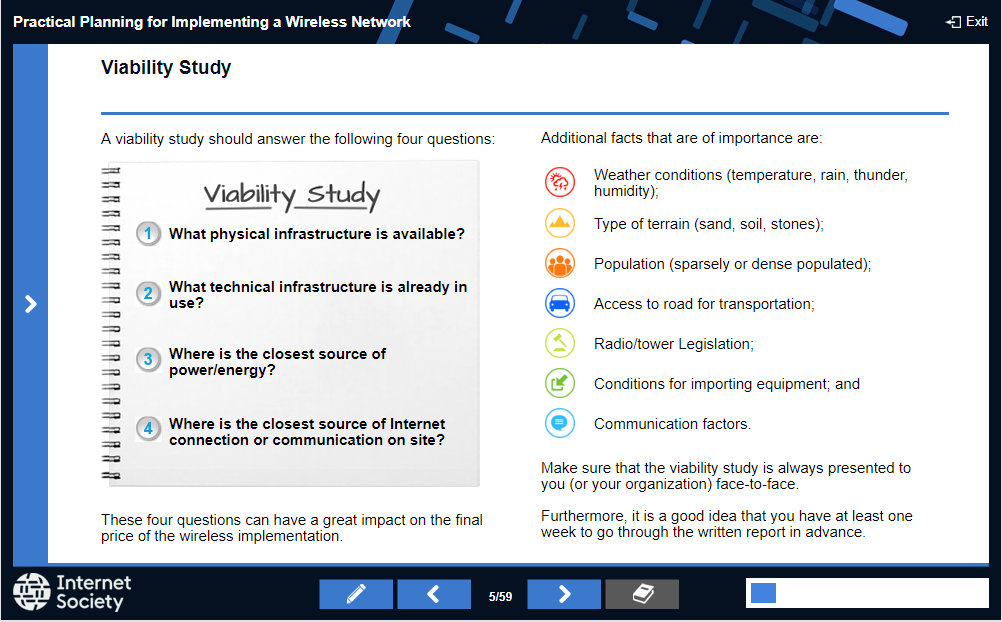
Task: Exit the course via the Exit button
Action: (x=966, y=22)
